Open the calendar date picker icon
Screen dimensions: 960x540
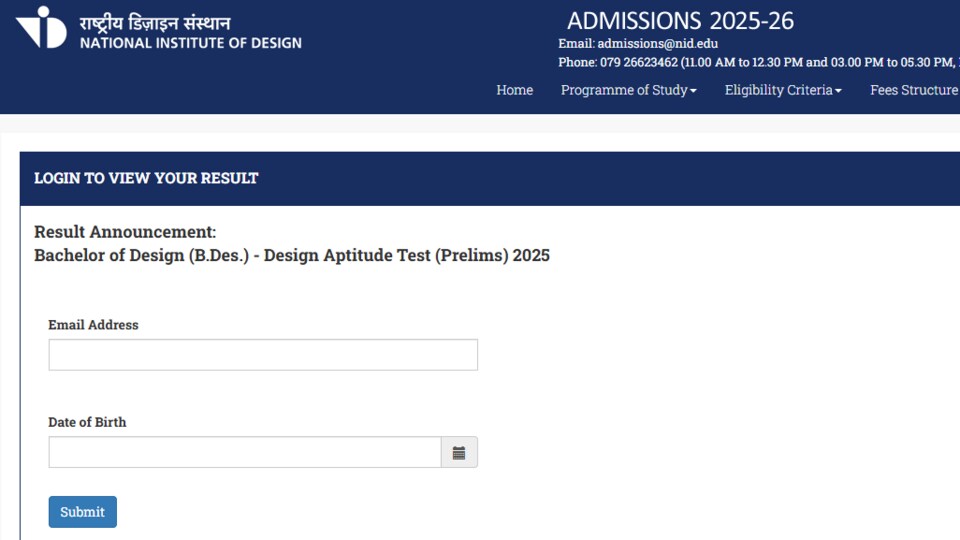pyautogui.click(x=459, y=452)
